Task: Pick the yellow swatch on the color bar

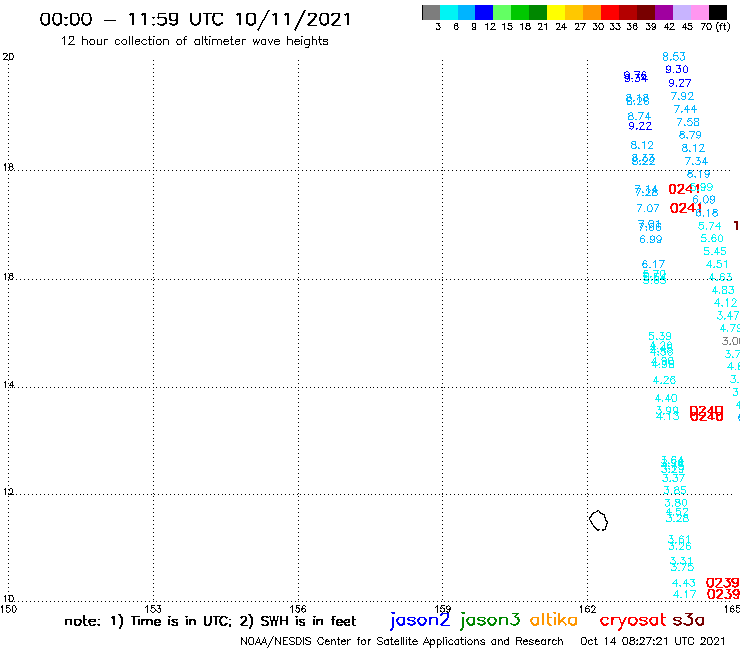Action: point(556,12)
